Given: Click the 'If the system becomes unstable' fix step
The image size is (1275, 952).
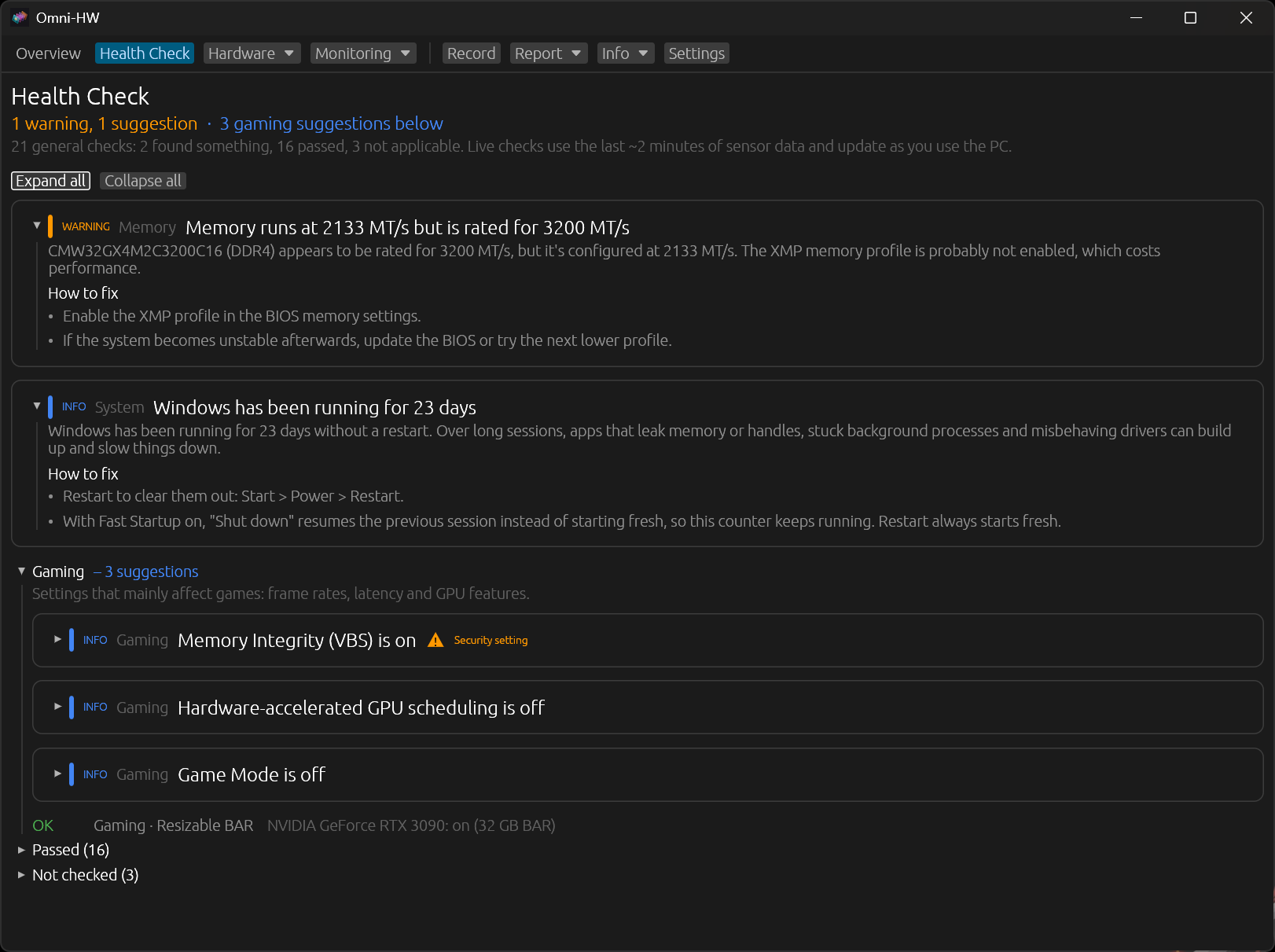Looking at the screenshot, I should point(367,340).
